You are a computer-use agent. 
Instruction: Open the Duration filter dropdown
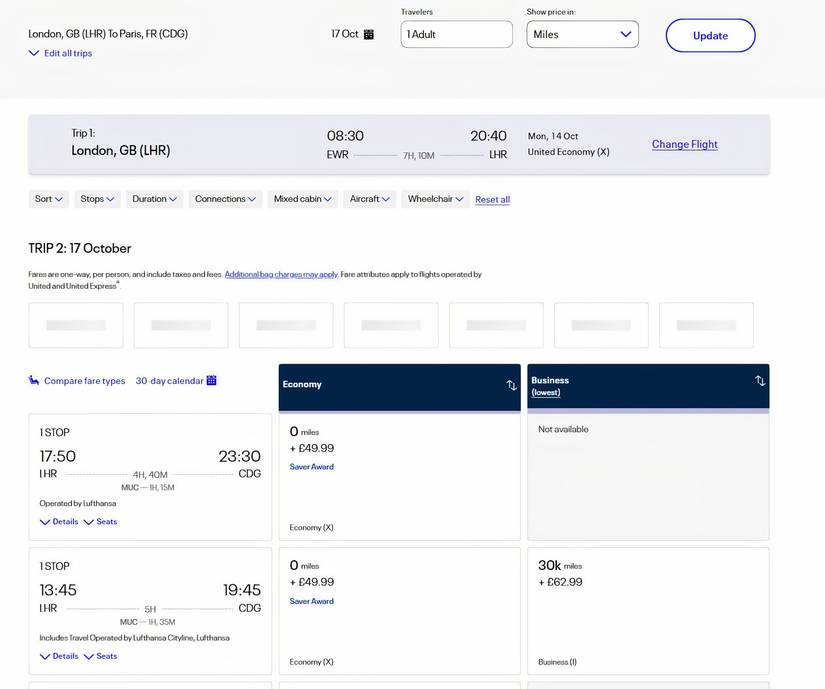pos(153,198)
